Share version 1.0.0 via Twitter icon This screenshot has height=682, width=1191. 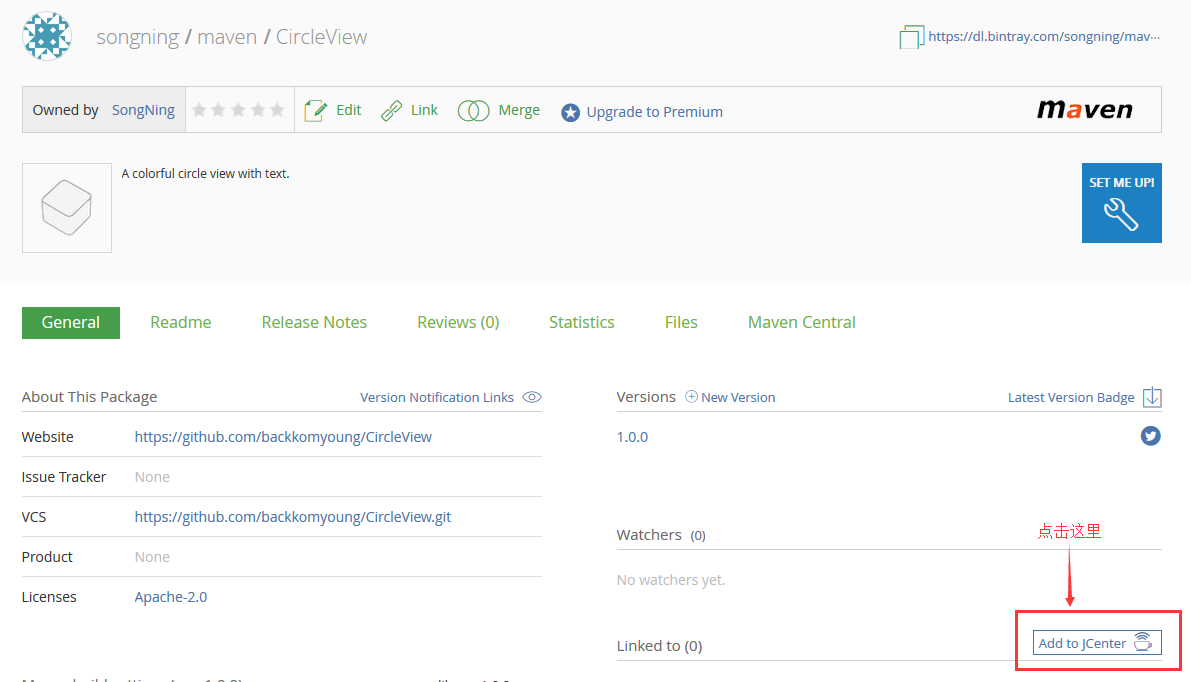[1151, 436]
